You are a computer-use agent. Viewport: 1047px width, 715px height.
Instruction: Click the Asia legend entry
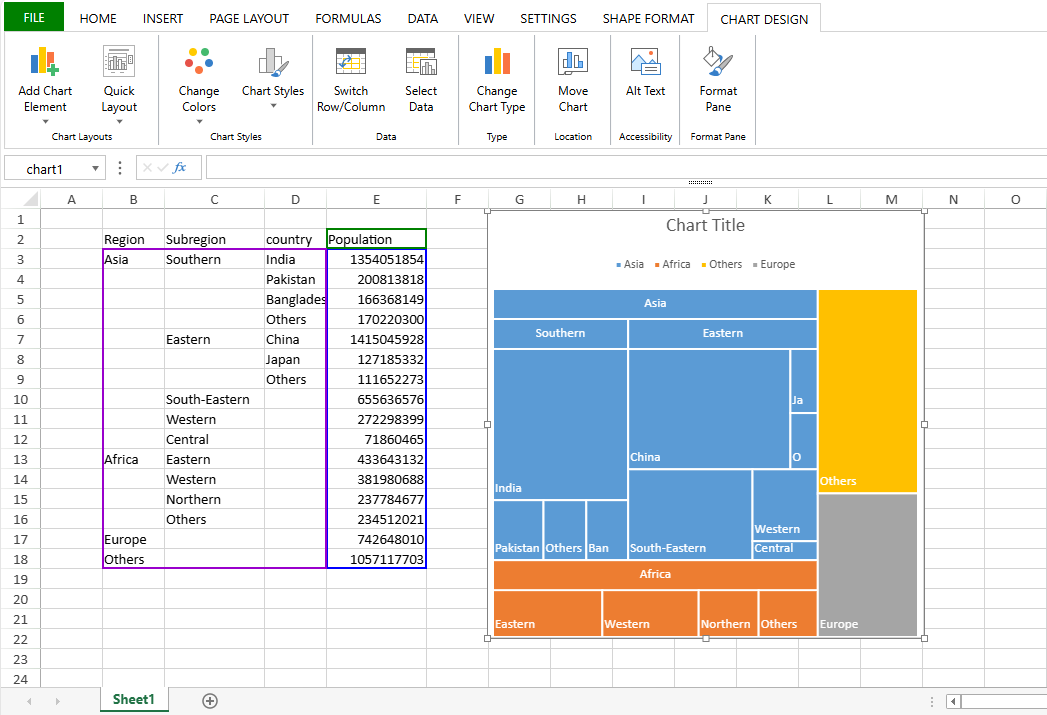point(630,264)
